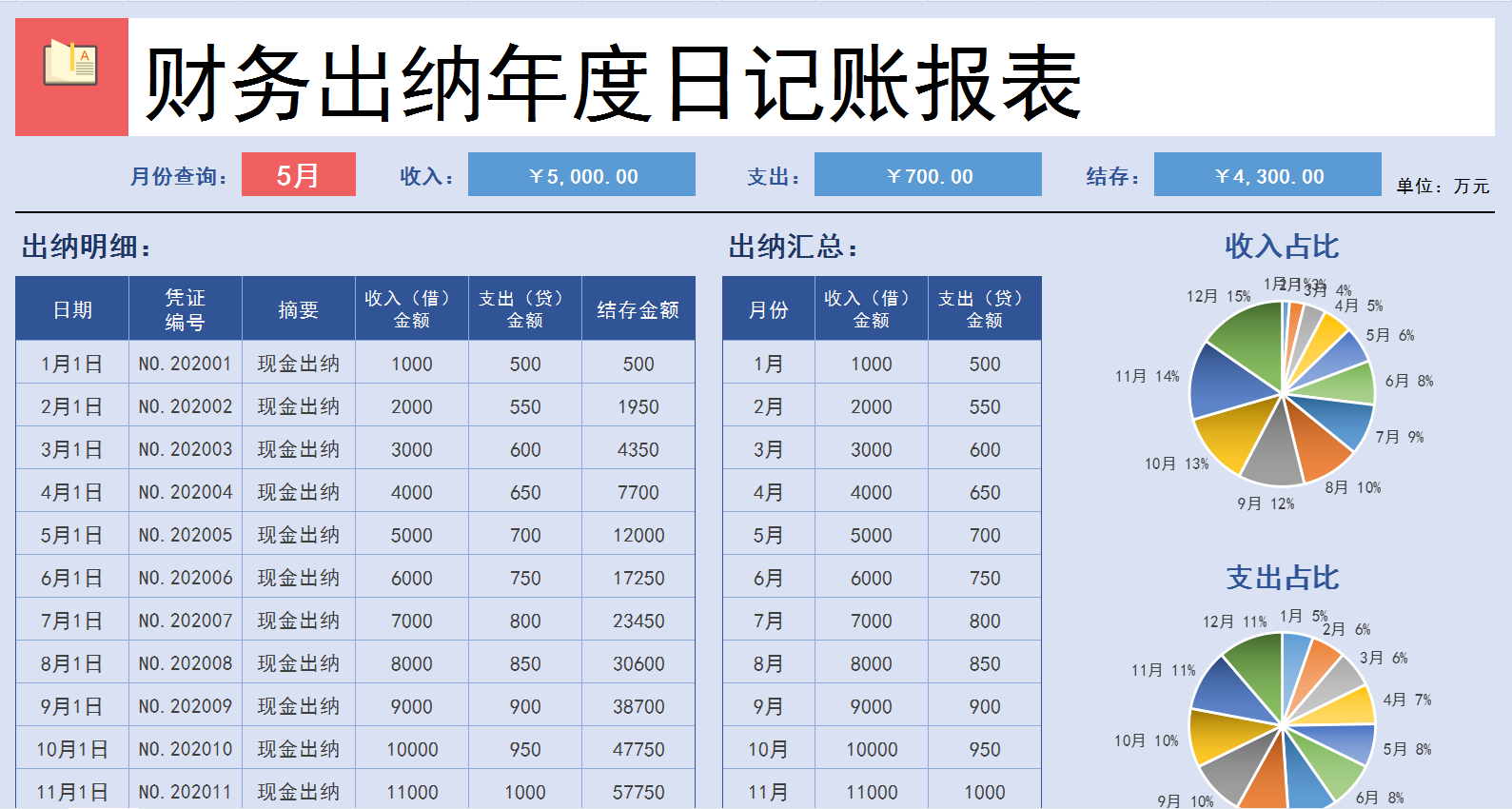Click the 8月 10% label on income pie
Screen dimensions: 1512x809
coord(1353,487)
